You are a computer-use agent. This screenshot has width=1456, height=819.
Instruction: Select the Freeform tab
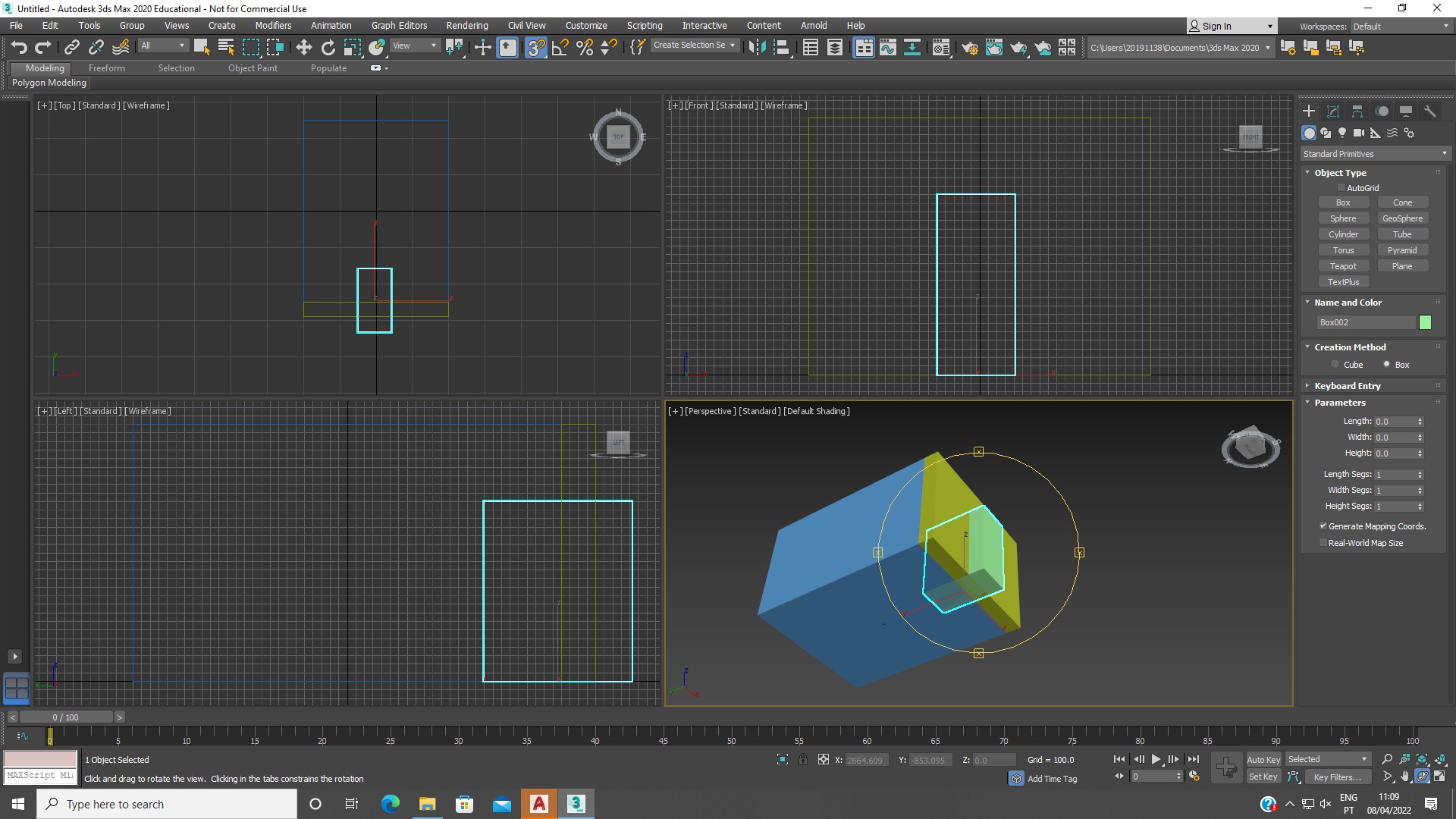[x=105, y=68]
